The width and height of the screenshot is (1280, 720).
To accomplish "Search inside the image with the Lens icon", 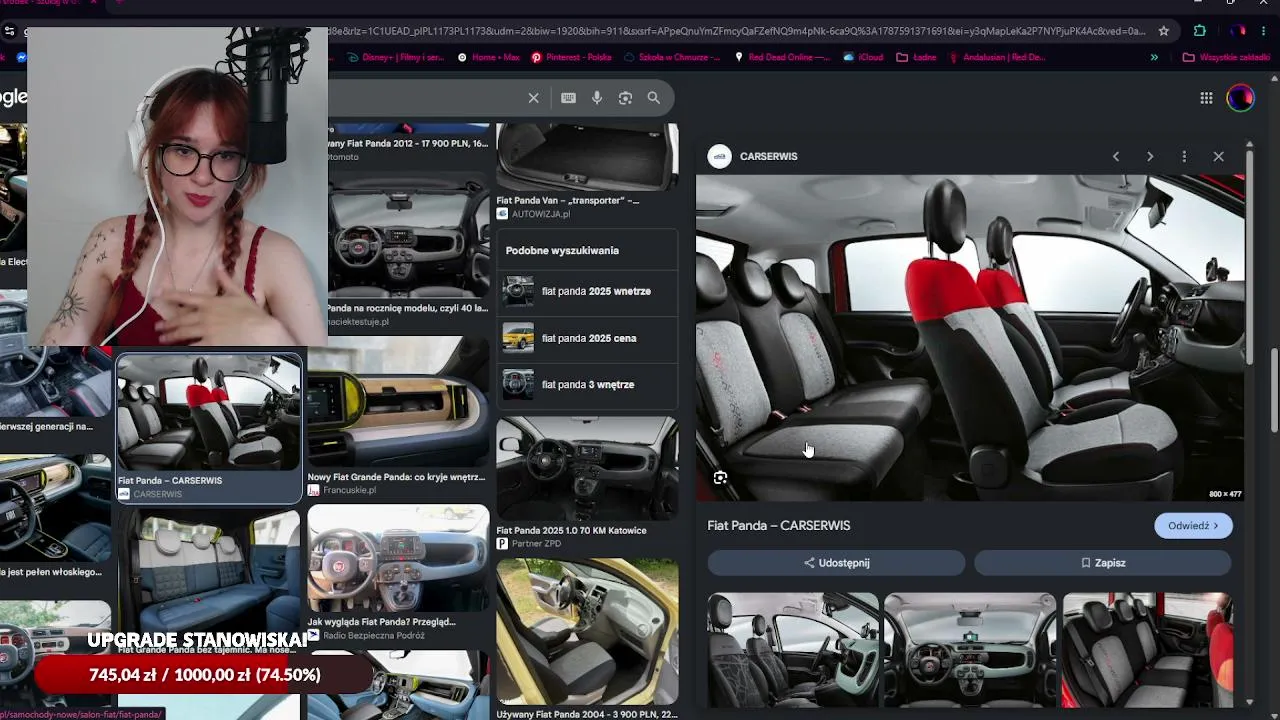I will pos(720,478).
